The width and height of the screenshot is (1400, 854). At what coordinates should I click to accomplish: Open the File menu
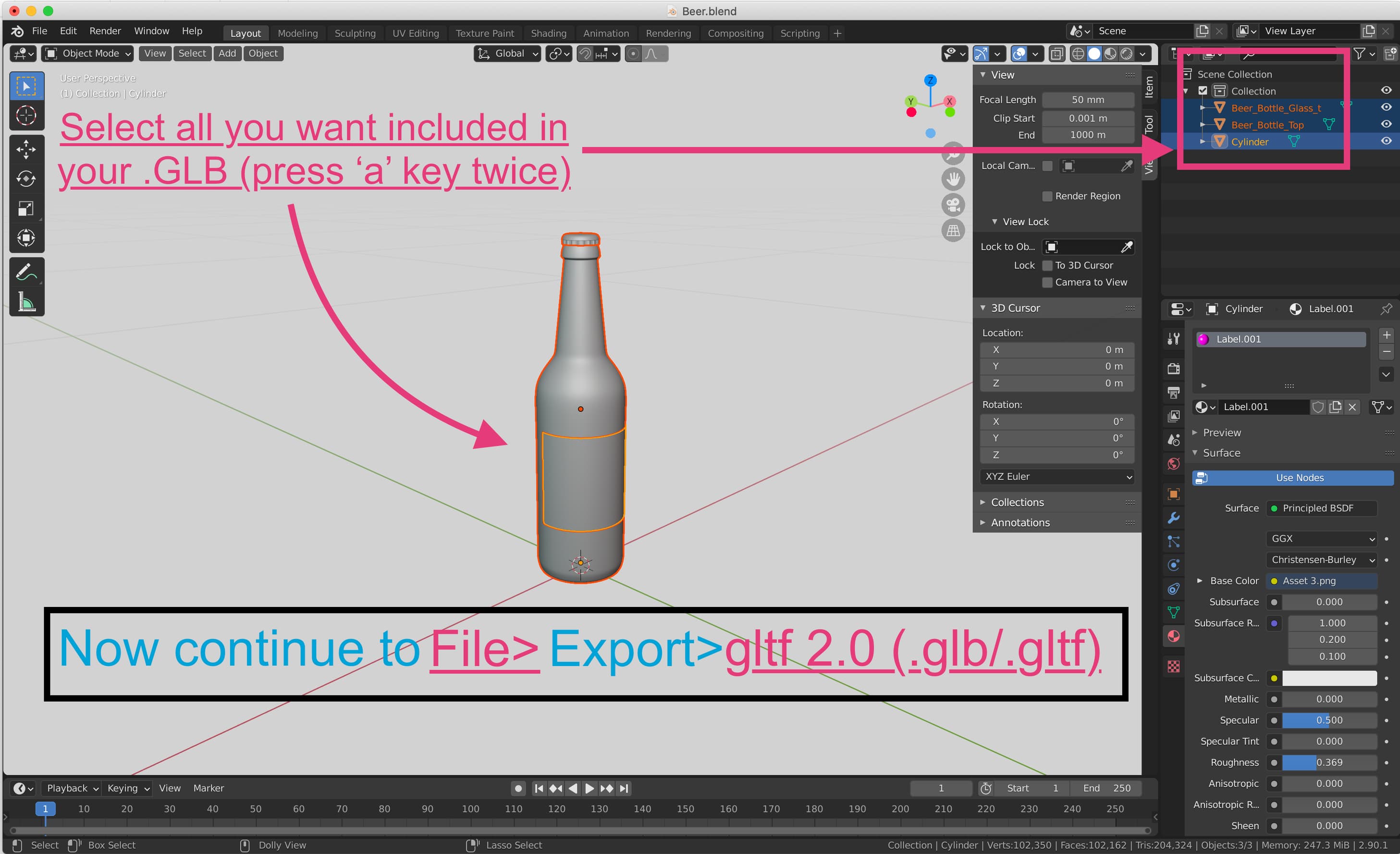(39, 31)
